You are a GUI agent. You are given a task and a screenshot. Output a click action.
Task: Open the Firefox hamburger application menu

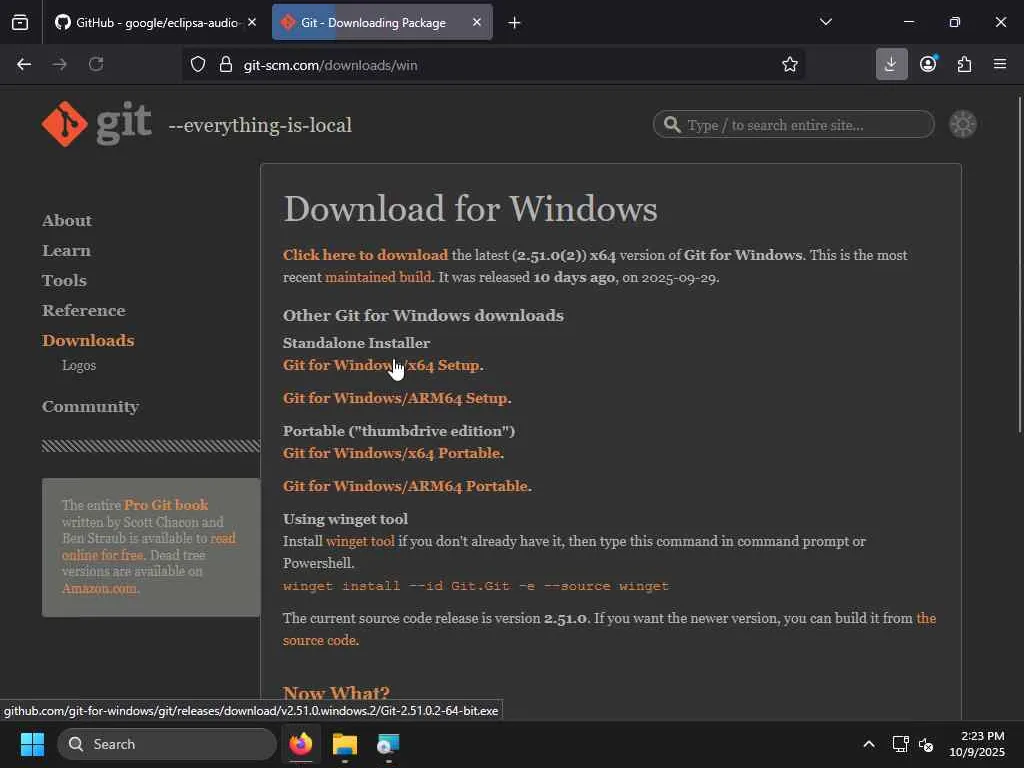point(1000,64)
